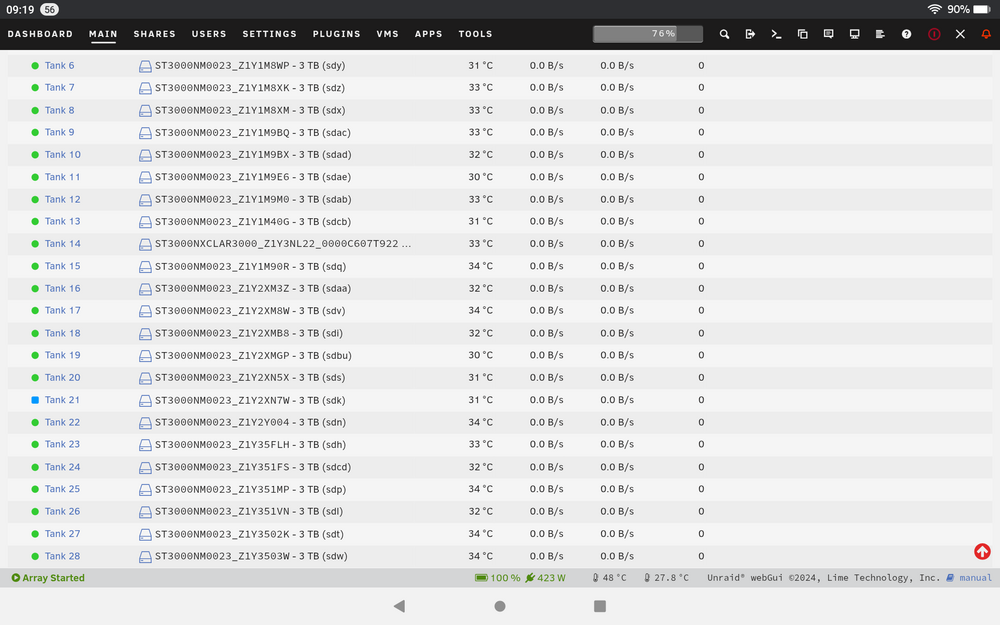Screen dimensions: 1000x625
Task: Open the Tank 15 disk link
Action: (62, 266)
